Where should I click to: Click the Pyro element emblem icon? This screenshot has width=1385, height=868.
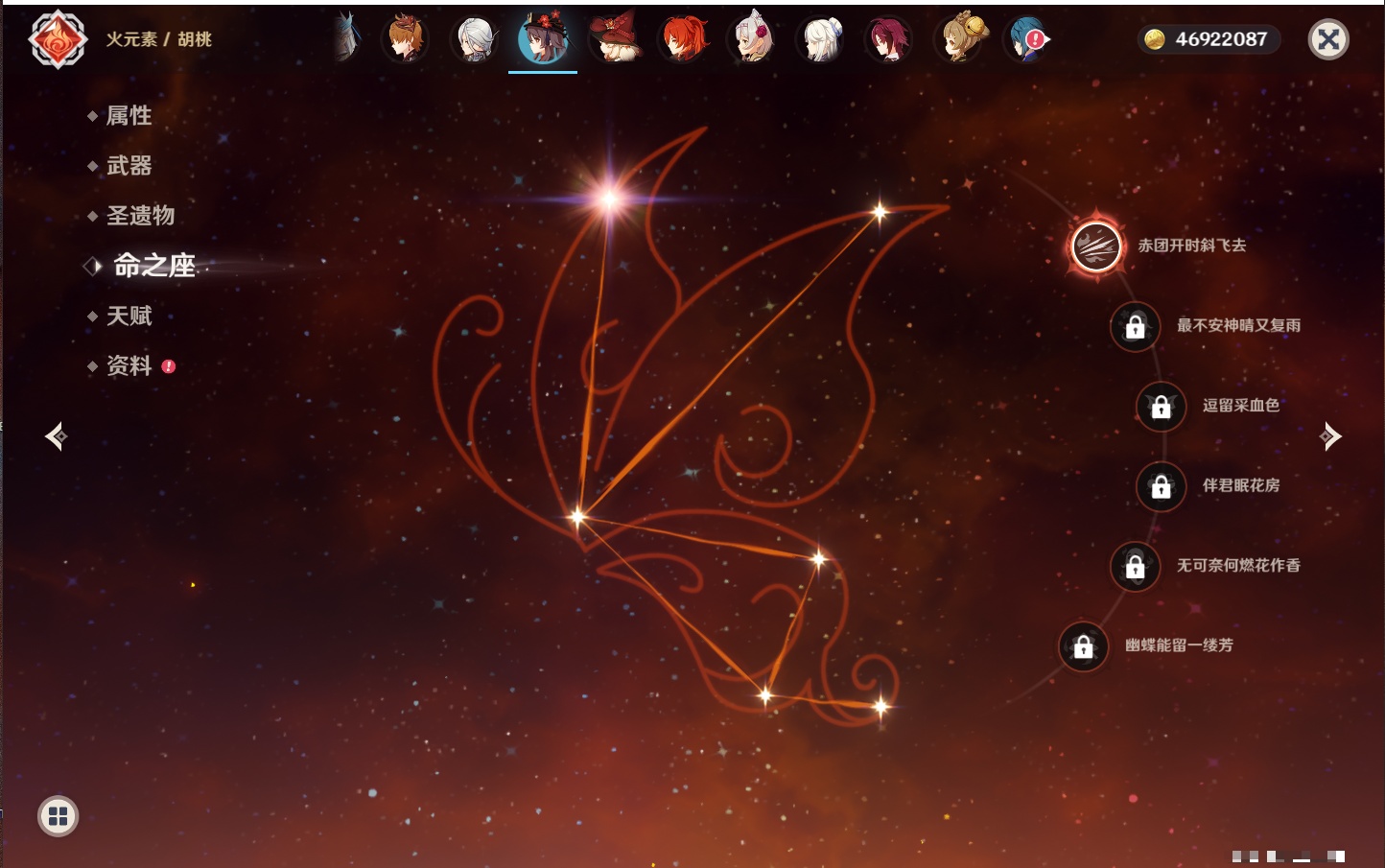tap(58, 39)
